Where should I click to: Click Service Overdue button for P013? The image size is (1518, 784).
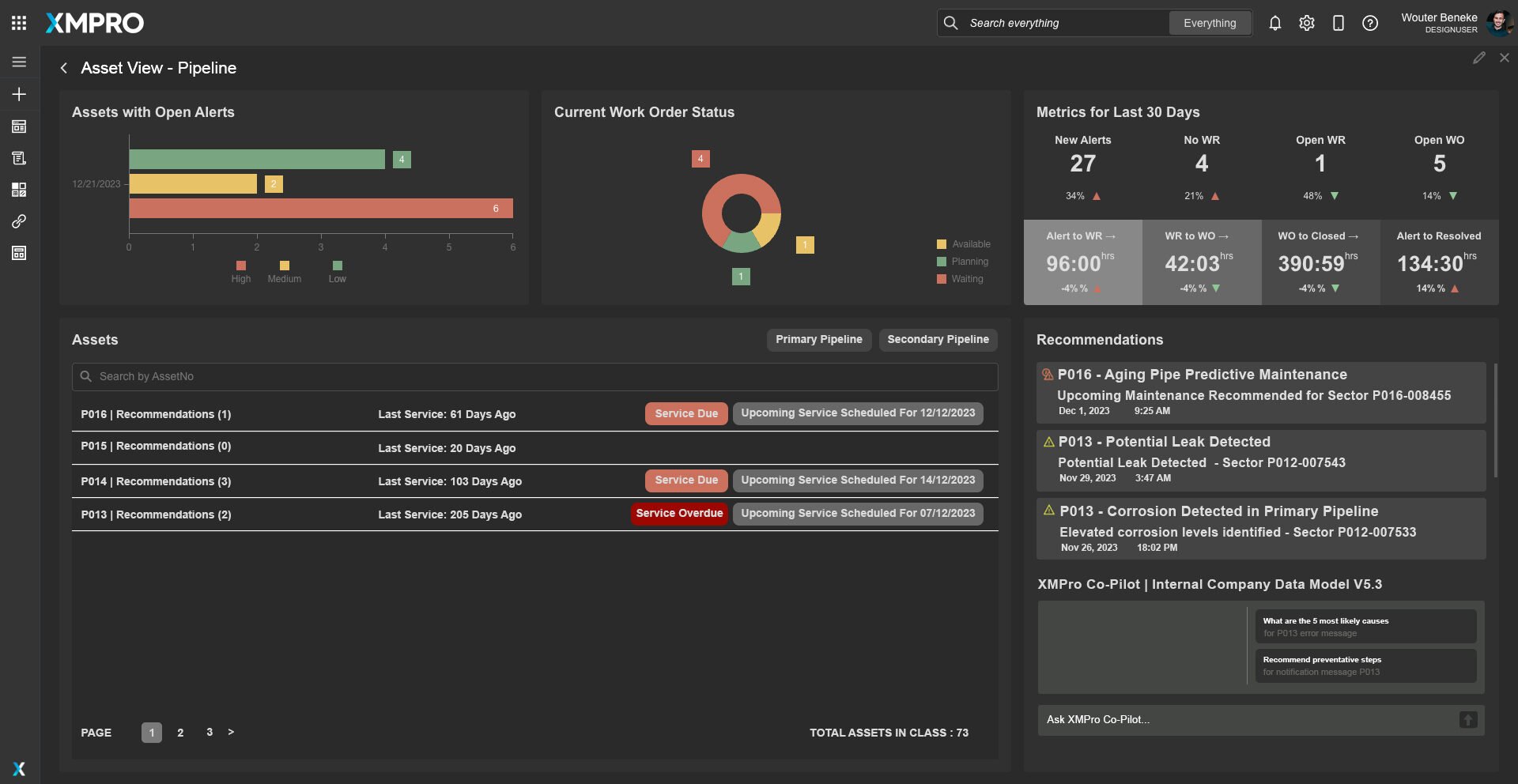679,514
